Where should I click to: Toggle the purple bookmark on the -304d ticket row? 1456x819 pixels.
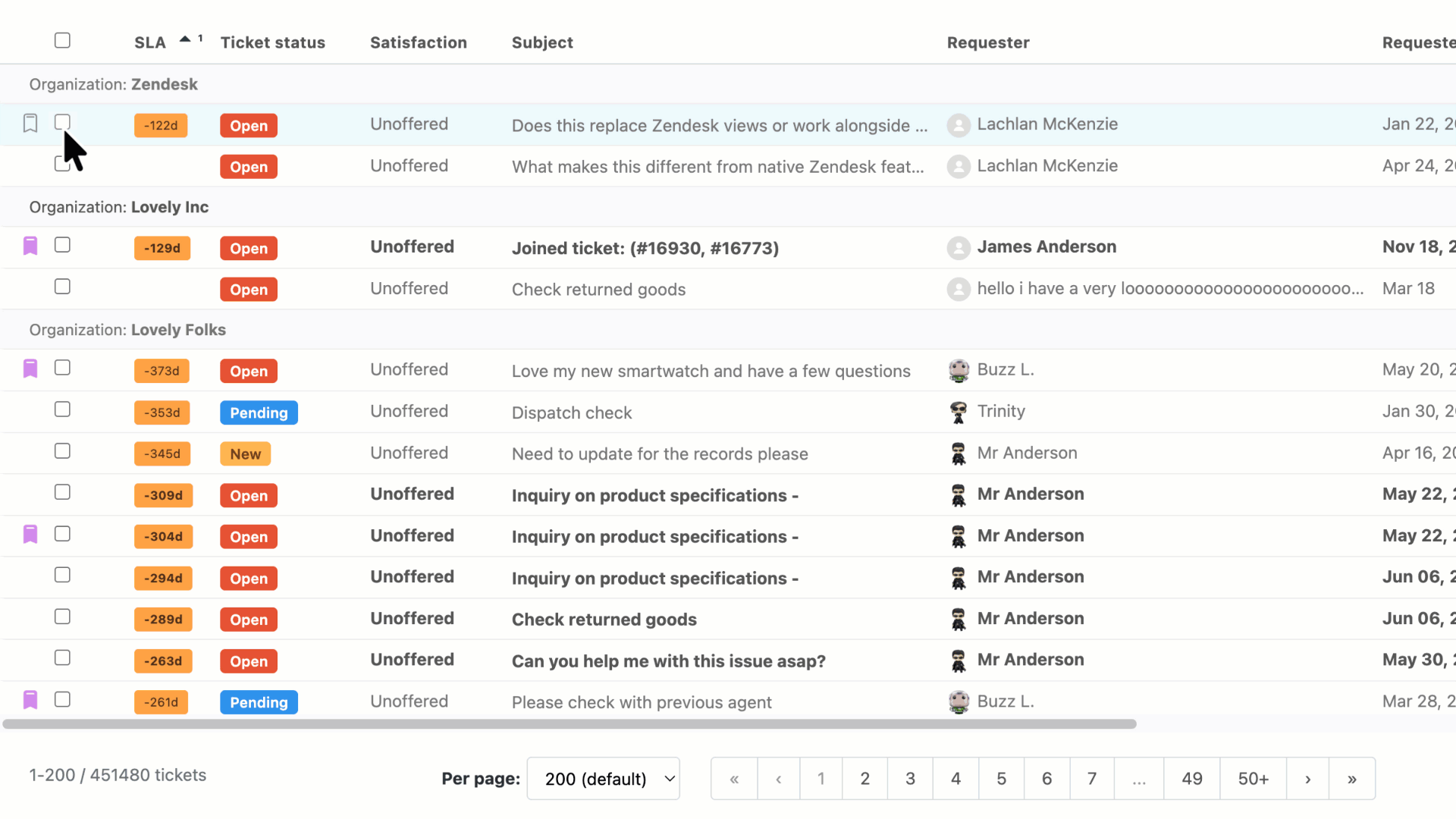pos(30,535)
